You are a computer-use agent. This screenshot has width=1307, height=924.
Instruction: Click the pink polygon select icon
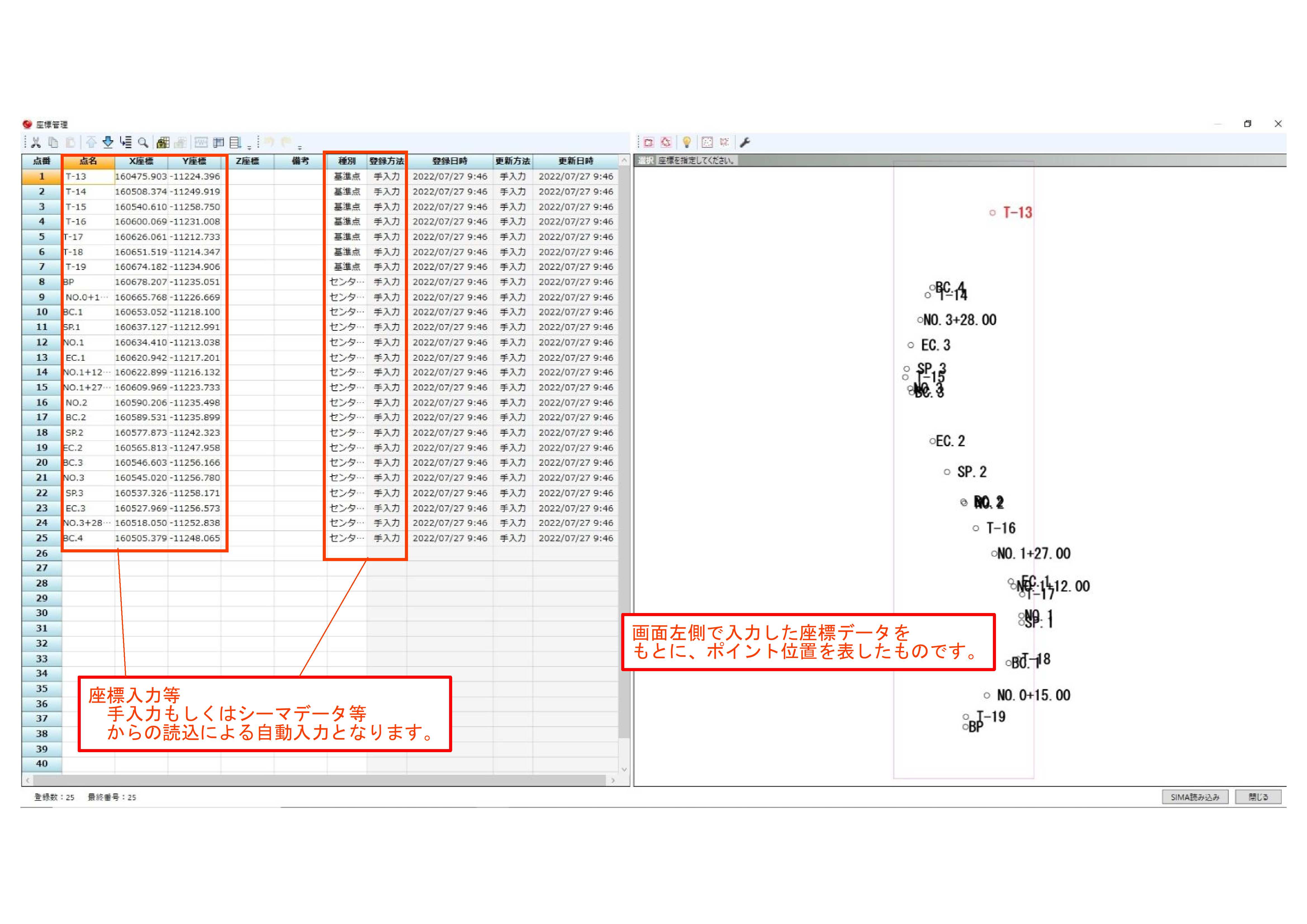point(666,142)
